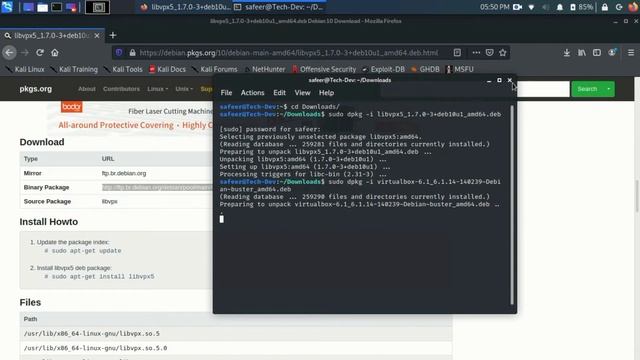Click the screen recorder camera tray icon
The width and height of the screenshot is (640, 360).
[x=517, y=7]
